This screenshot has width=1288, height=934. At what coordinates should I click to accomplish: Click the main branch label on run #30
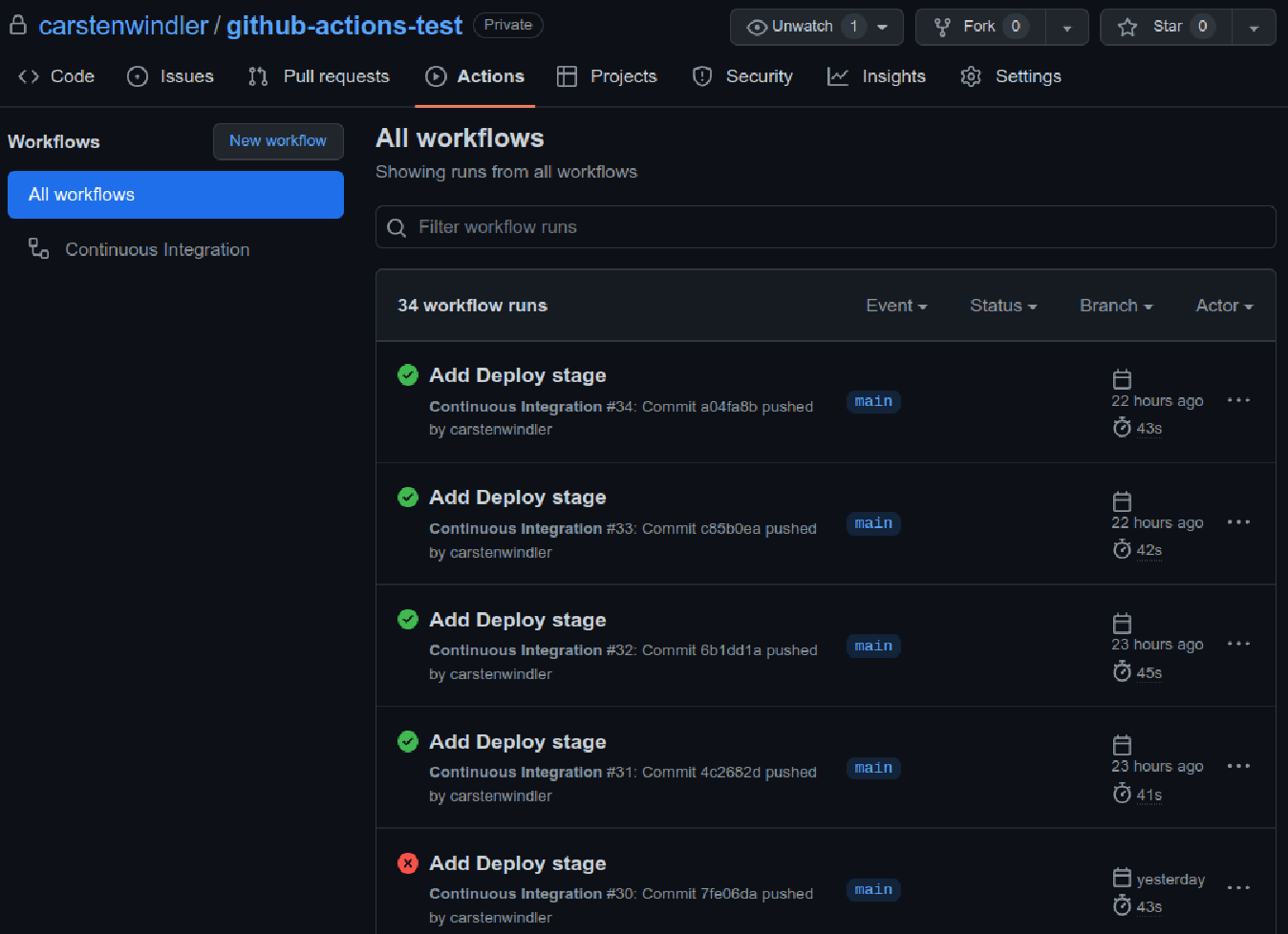[x=873, y=889]
